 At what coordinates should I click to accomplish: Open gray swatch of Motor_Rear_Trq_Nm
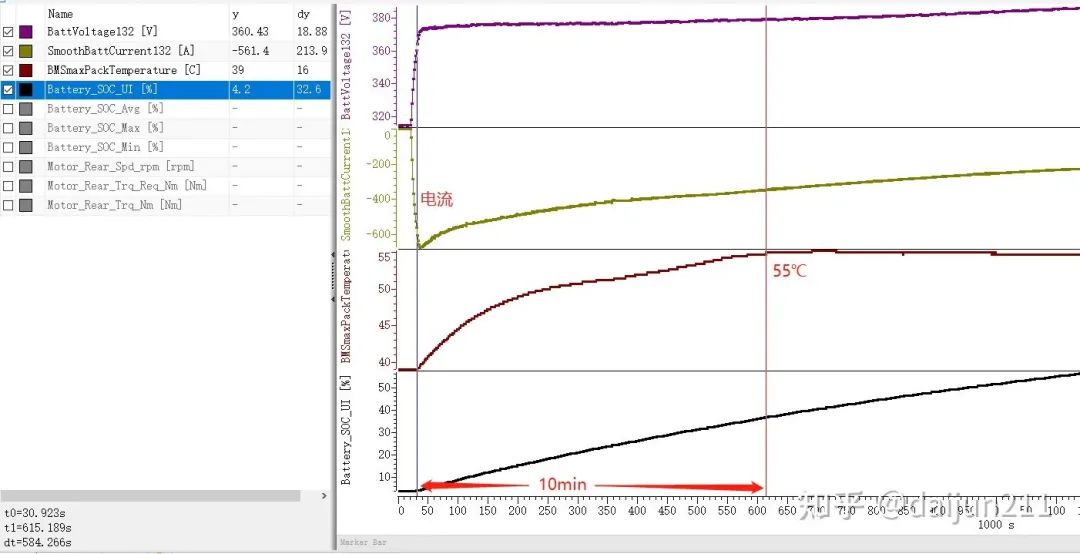[x=25, y=205]
